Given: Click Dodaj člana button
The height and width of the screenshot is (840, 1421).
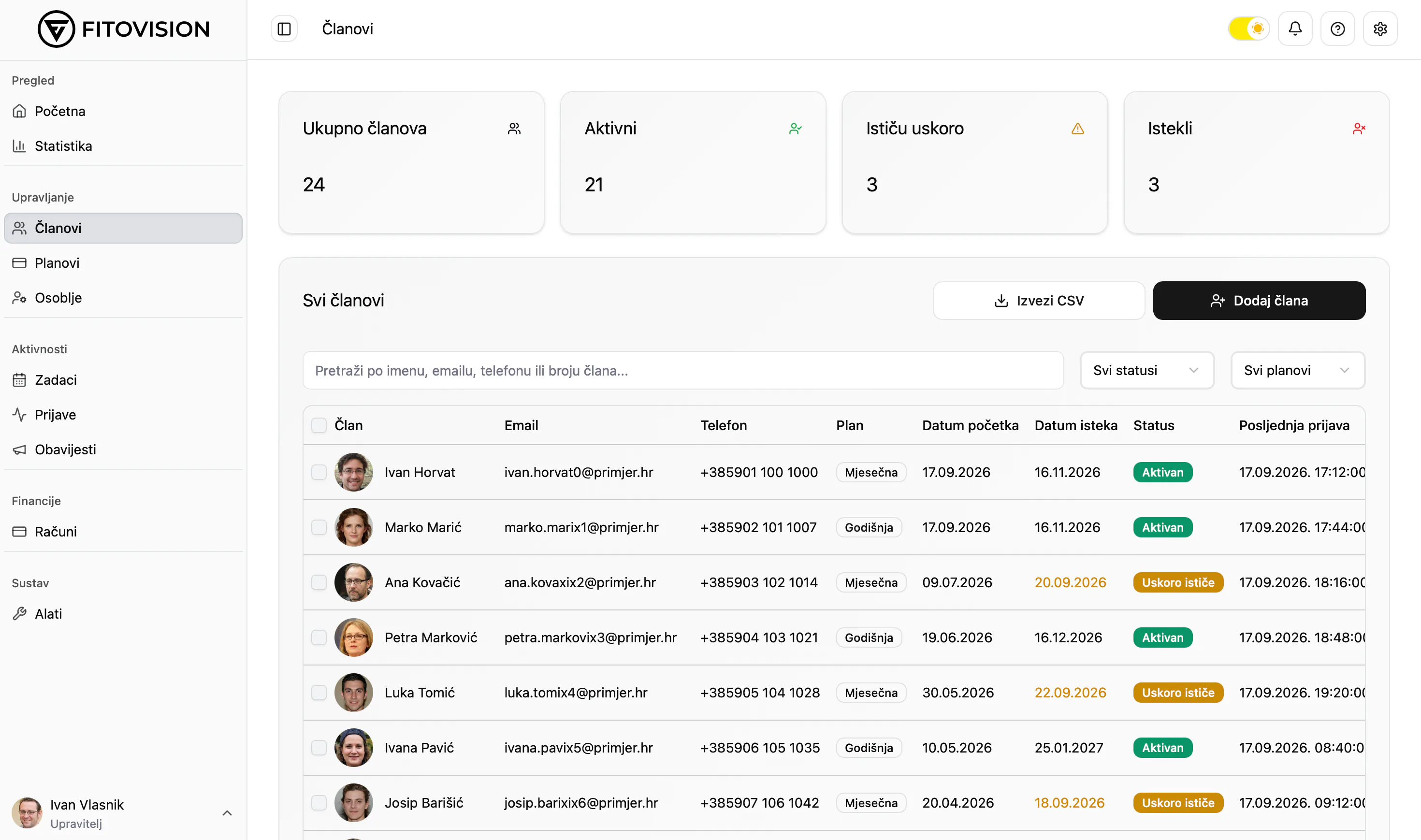Looking at the screenshot, I should click(1259, 301).
